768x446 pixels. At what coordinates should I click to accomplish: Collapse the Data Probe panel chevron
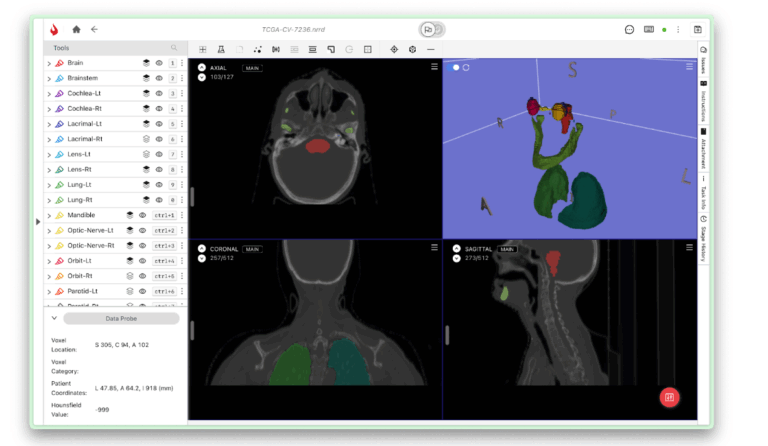tap(54, 318)
